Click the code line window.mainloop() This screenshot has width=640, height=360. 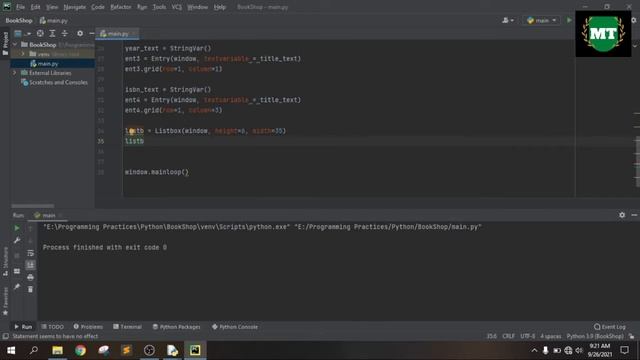[157, 172]
